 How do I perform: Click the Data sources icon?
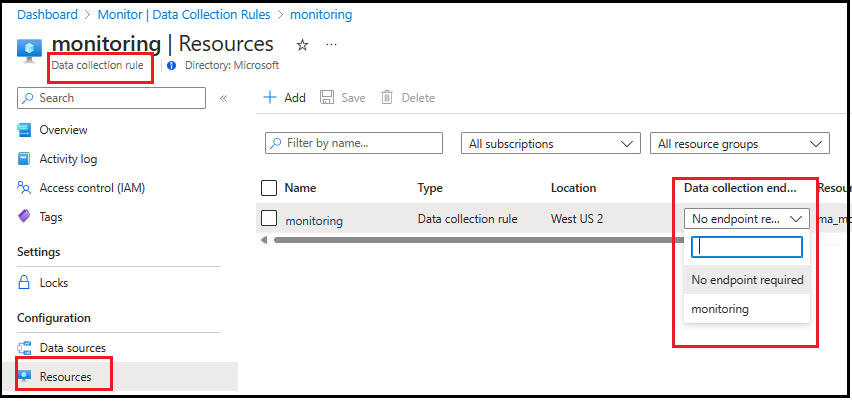point(24,348)
